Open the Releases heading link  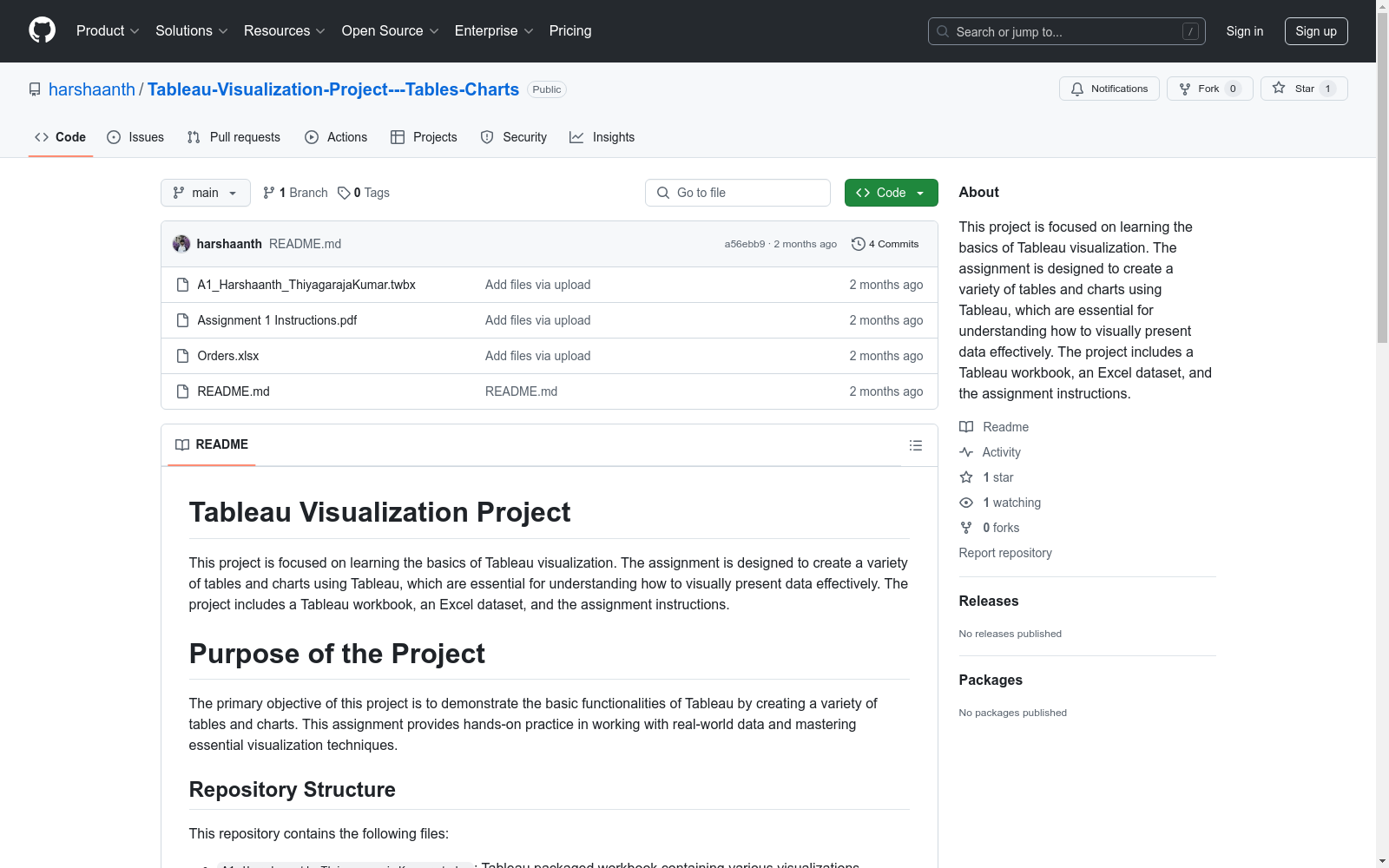click(989, 601)
